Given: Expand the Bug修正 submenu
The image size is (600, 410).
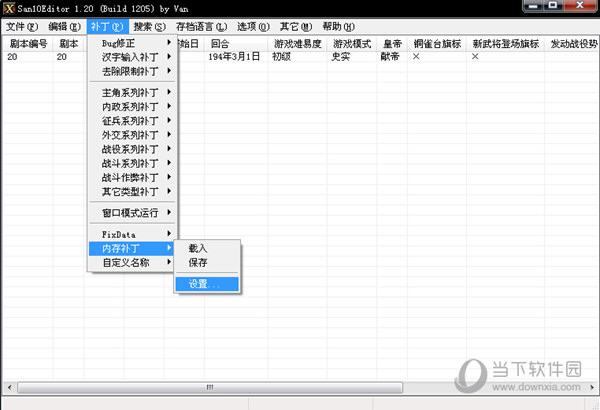Looking at the screenshot, I should click(x=132, y=43).
